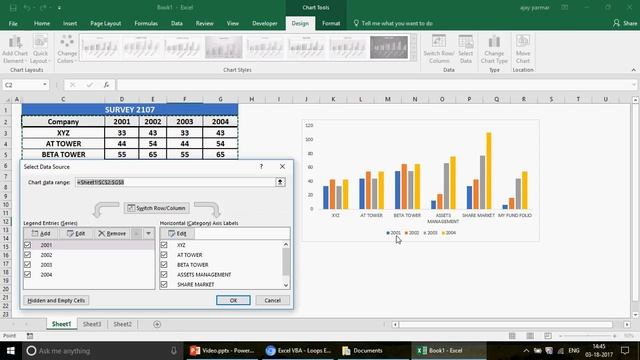Click Hidden and Empty Cells button

(56, 300)
